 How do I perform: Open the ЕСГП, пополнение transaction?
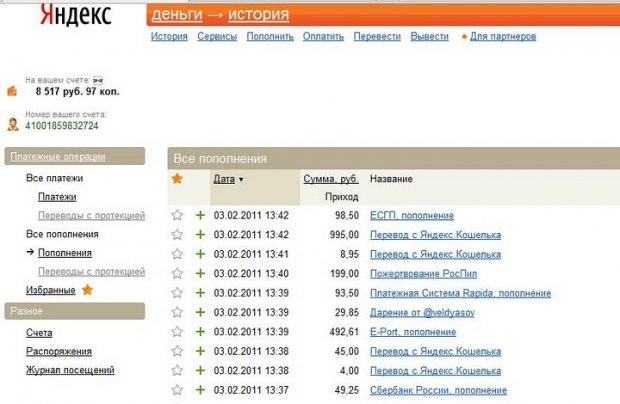coord(412,215)
